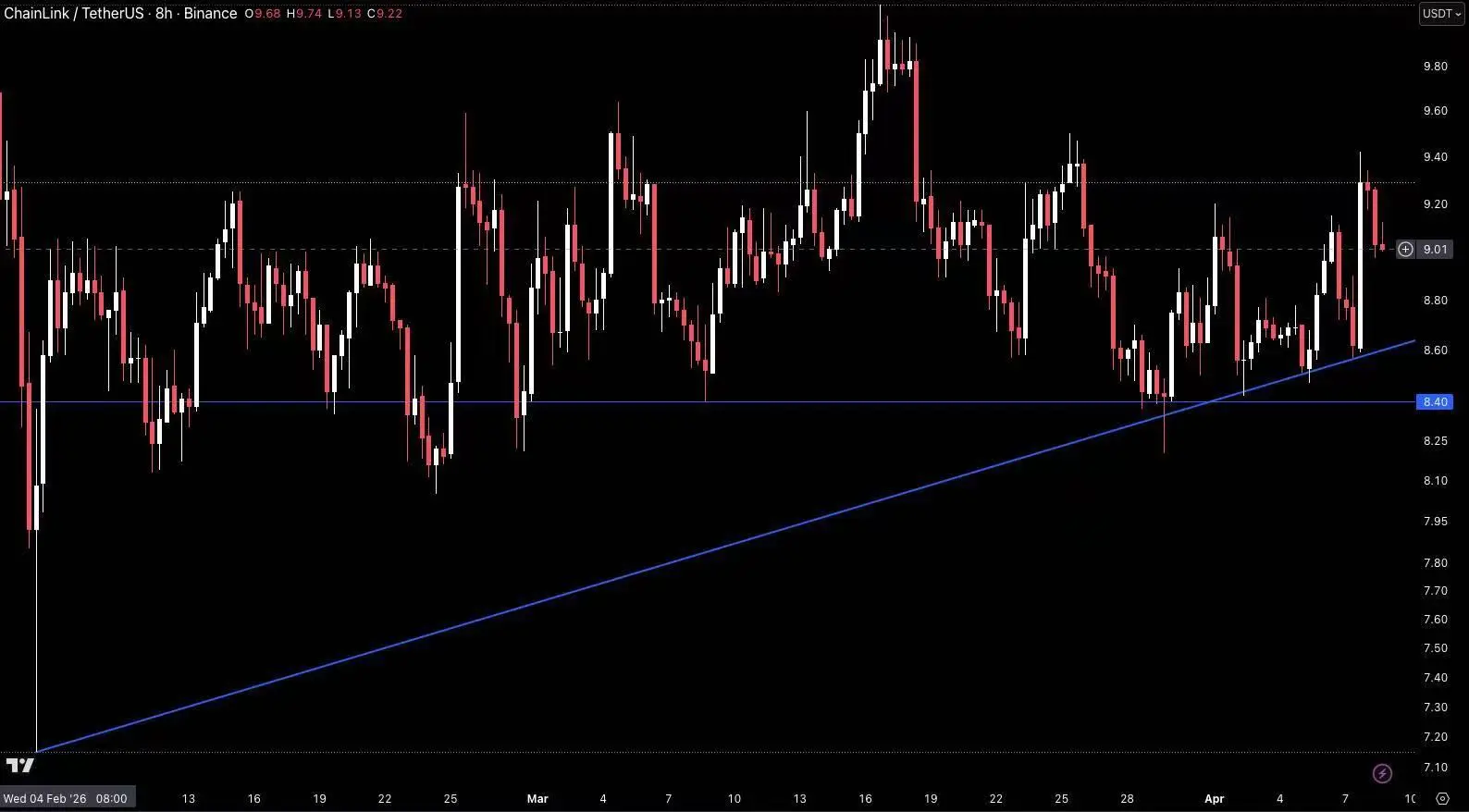The width and height of the screenshot is (1469, 812).
Task: Click the low value L9.13
Action: pyautogui.click(x=344, y=14)
